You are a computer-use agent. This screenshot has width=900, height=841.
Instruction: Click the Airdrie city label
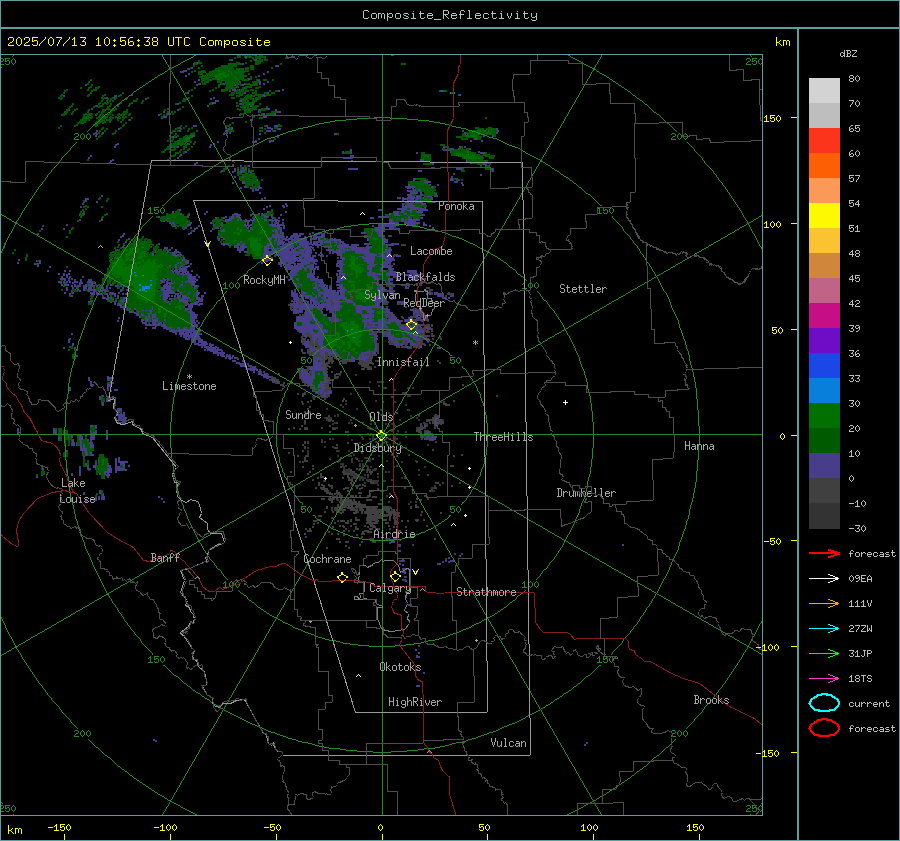pyautogui.click(x=394, y=534)
